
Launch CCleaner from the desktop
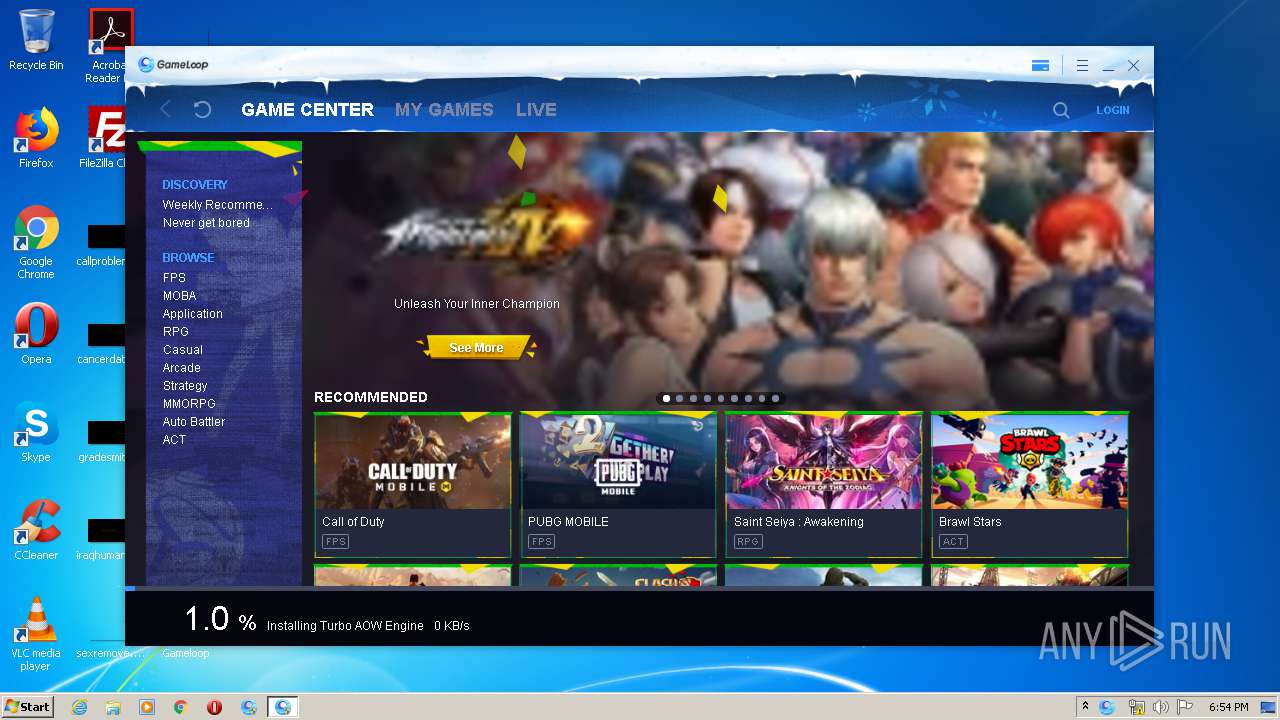pyautogui.click(x=36, y=530)
